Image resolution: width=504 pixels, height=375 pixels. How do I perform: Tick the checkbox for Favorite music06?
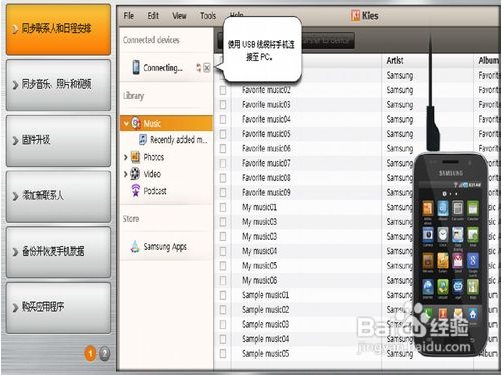223,149
